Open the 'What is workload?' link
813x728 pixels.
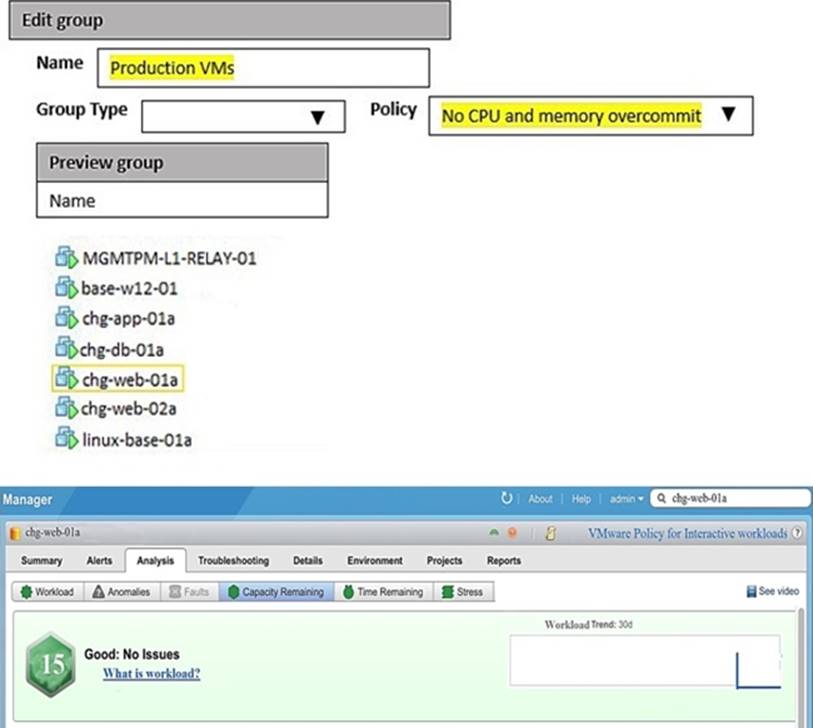tap(151, 674)
